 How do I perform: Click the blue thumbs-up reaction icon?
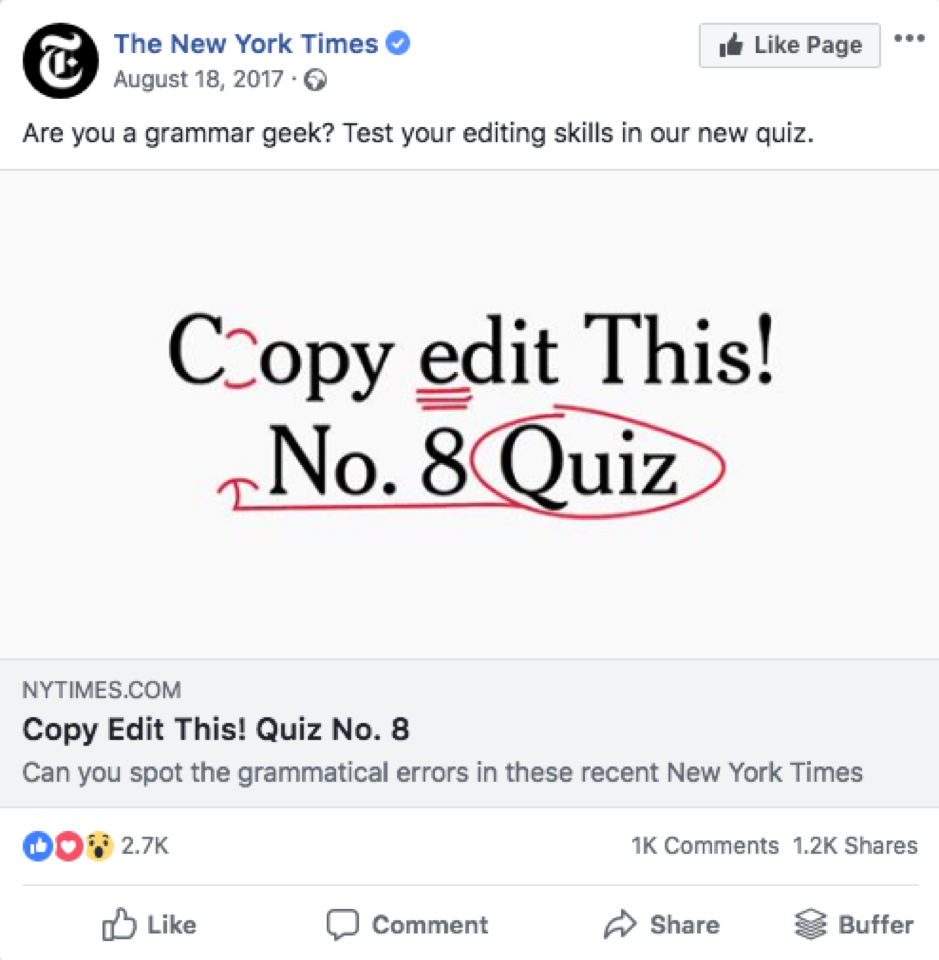pyautogui.click(x=36, y=846)
